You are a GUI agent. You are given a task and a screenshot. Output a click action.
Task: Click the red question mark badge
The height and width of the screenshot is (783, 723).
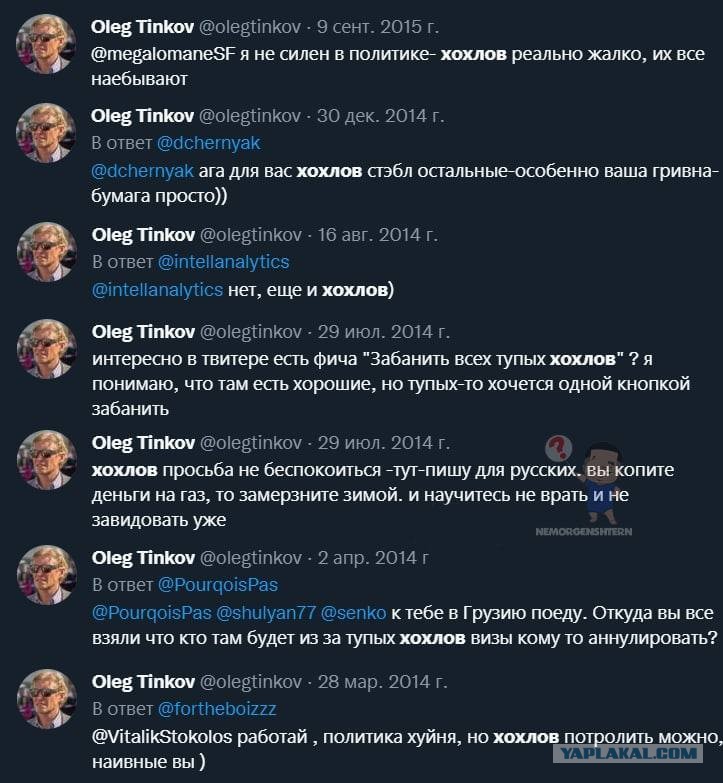point(558,447)
